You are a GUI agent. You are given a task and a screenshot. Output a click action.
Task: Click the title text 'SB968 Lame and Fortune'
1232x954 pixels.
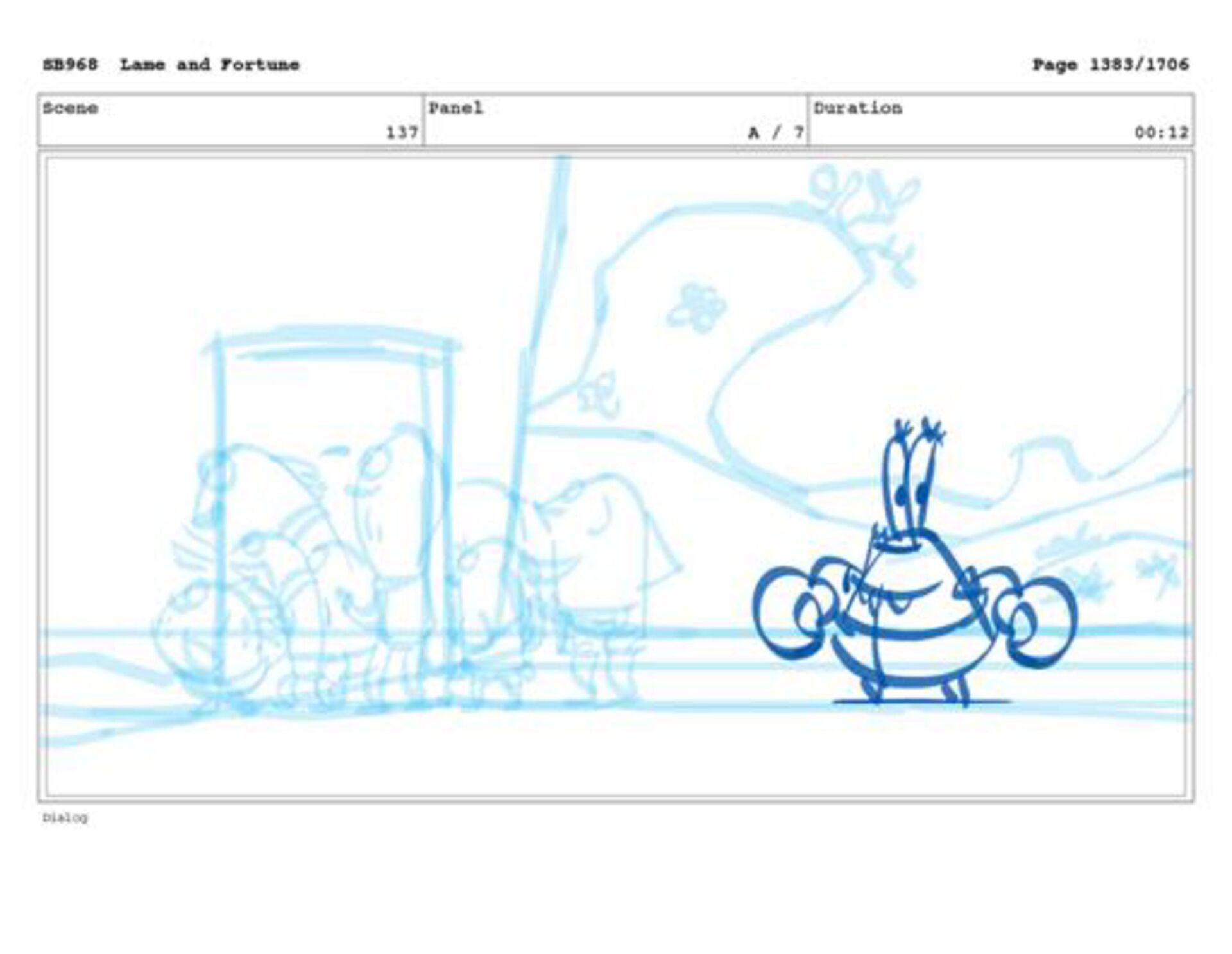[171, 65]
